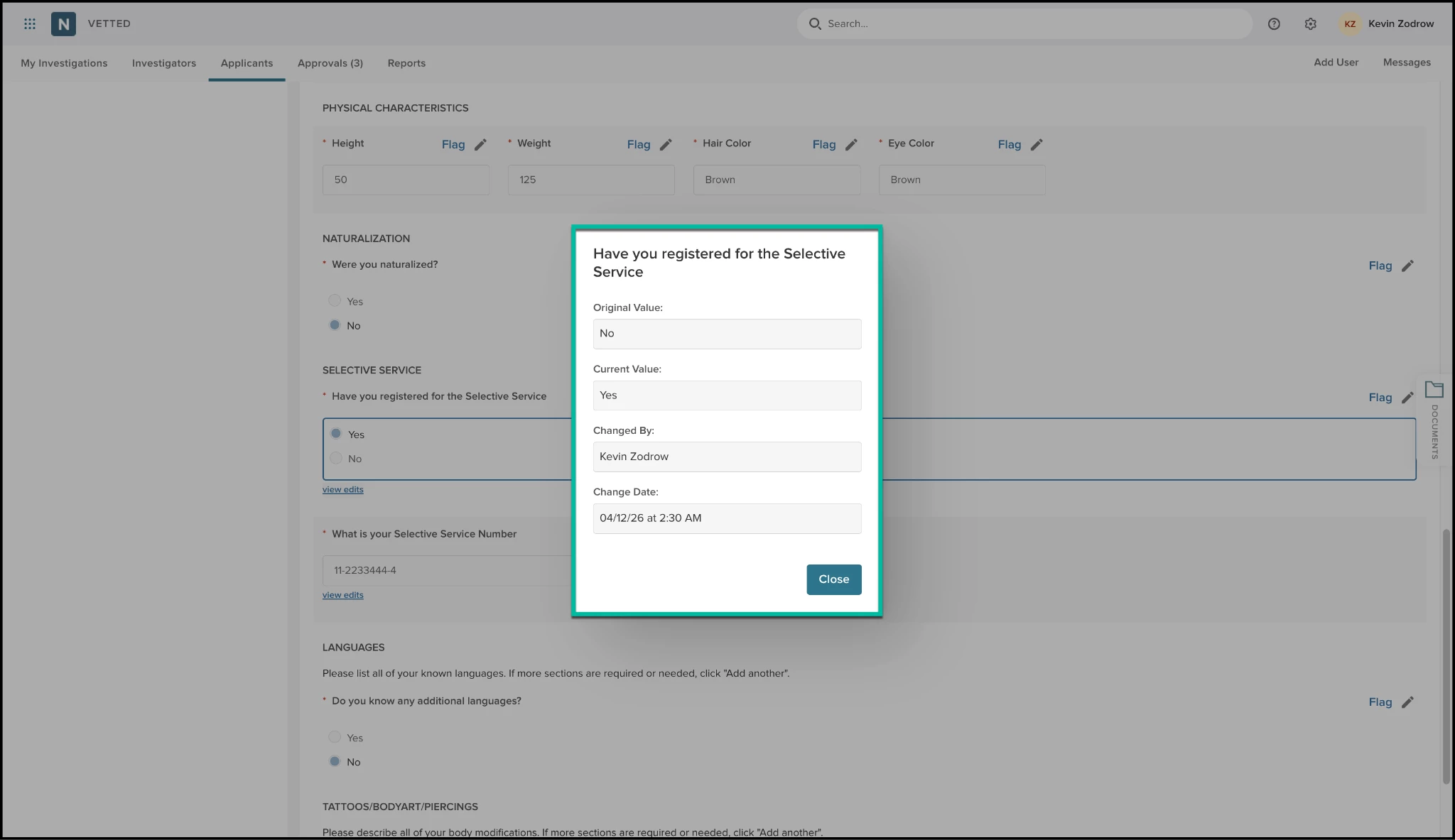
Task: Click the Search input field
Action: pos(1024,23)
